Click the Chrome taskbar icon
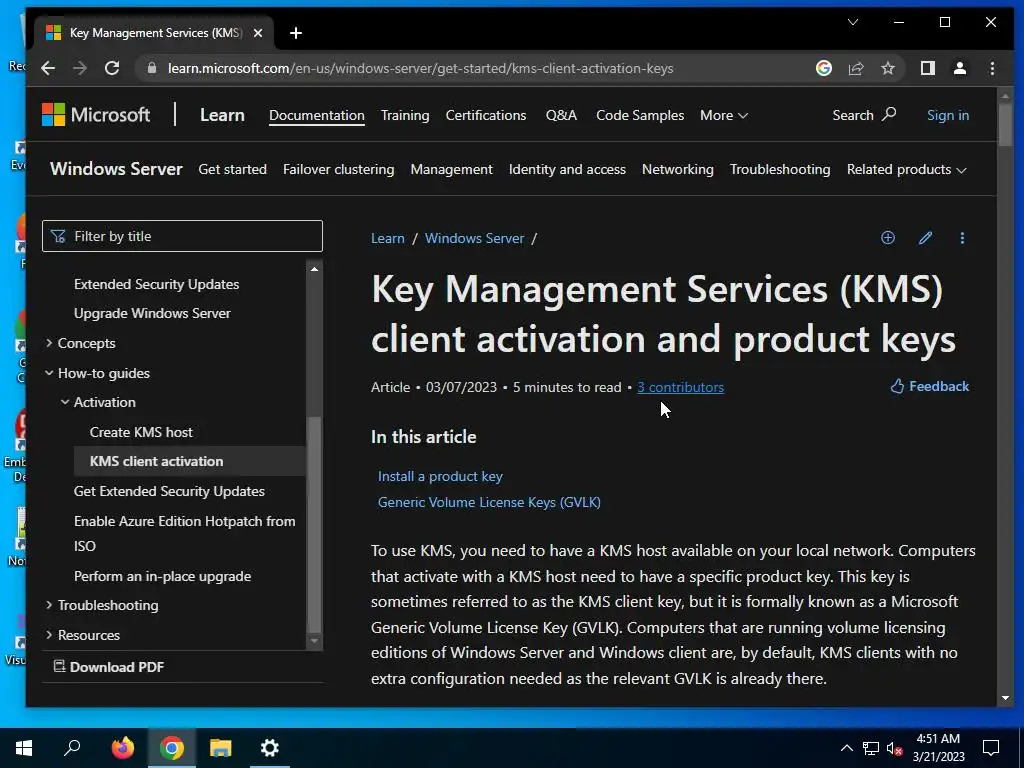1024x768 pixels. click(172, 748)
